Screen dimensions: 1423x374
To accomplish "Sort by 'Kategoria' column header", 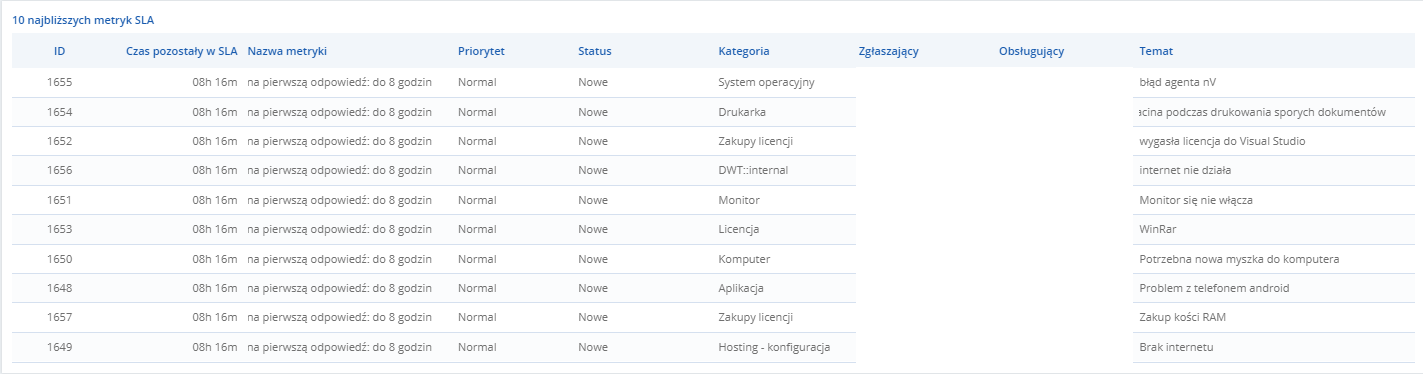I will point(743,51).
